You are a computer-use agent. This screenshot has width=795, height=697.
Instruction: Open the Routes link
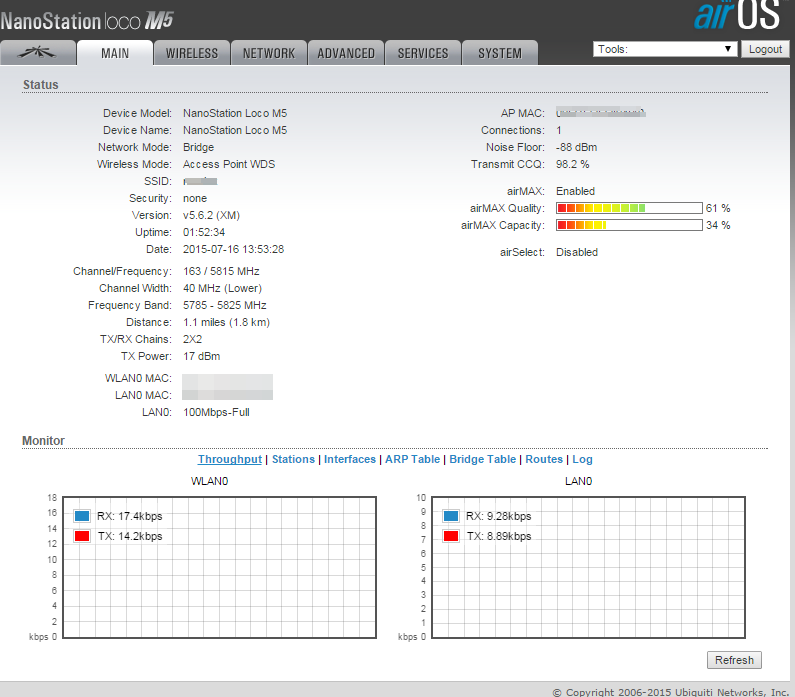(x=544, y=459)
